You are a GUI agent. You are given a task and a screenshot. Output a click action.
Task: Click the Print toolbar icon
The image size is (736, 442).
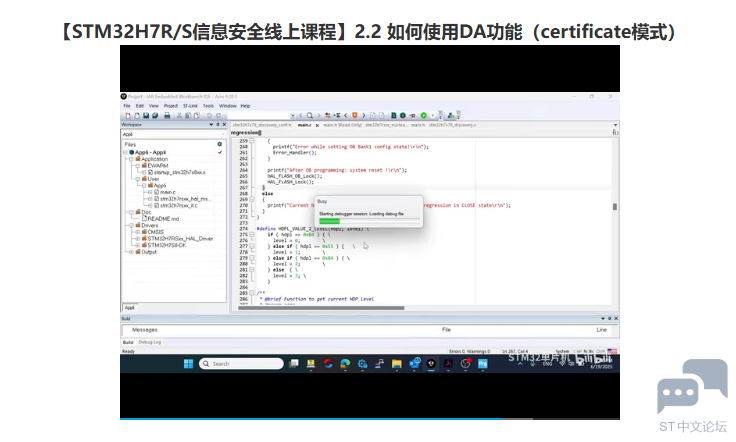point(167,115)
